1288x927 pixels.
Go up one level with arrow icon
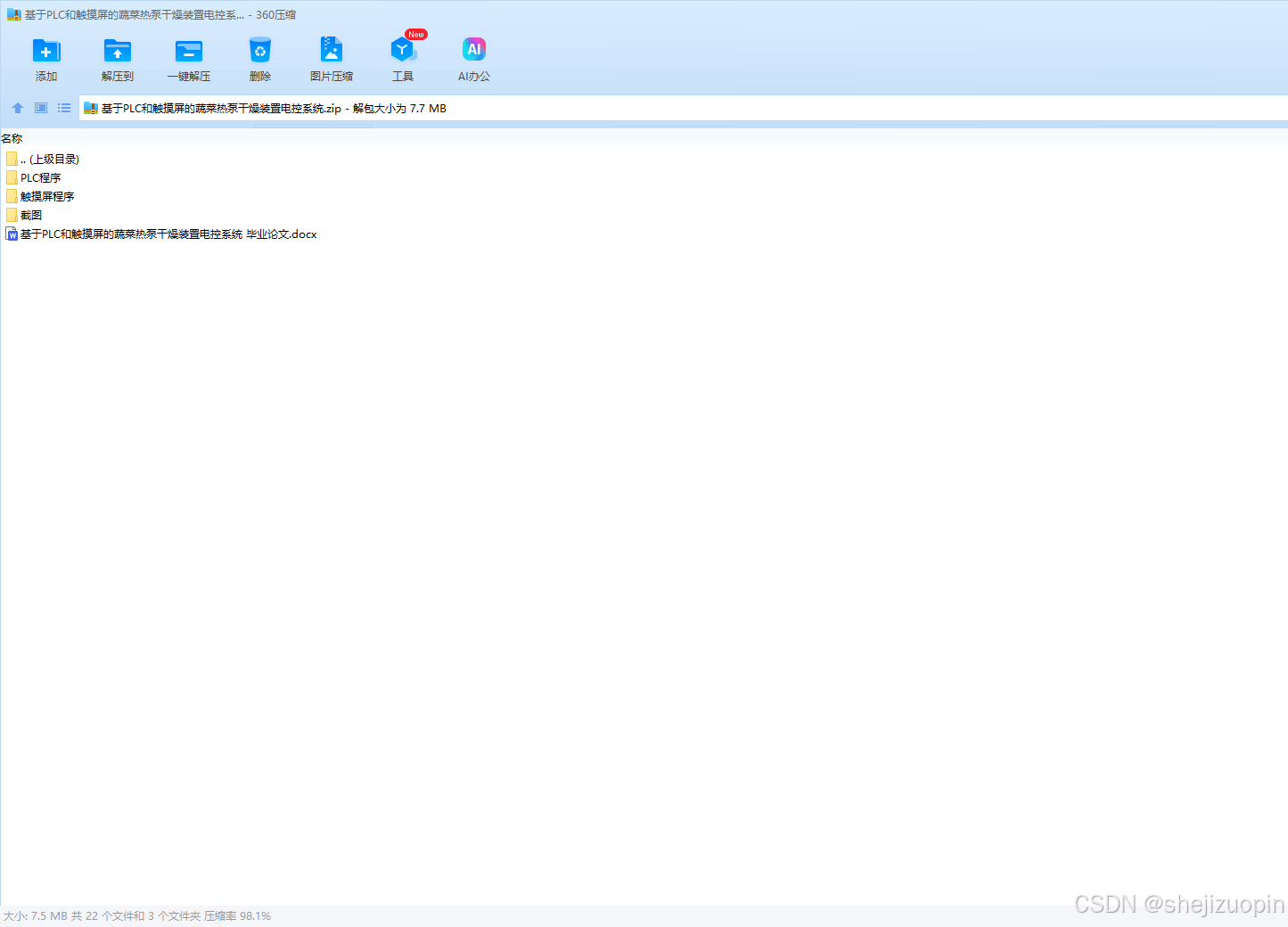click(x=18, y=108)
